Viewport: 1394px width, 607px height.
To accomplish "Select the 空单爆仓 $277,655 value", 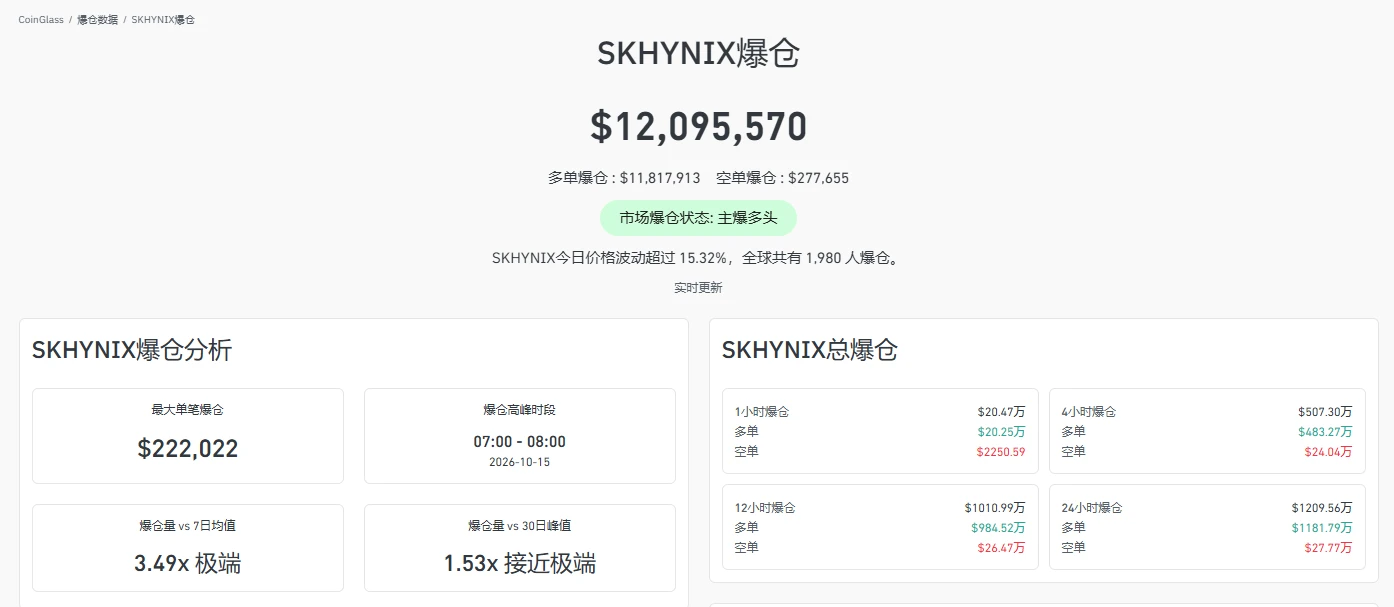I will 818,178.
